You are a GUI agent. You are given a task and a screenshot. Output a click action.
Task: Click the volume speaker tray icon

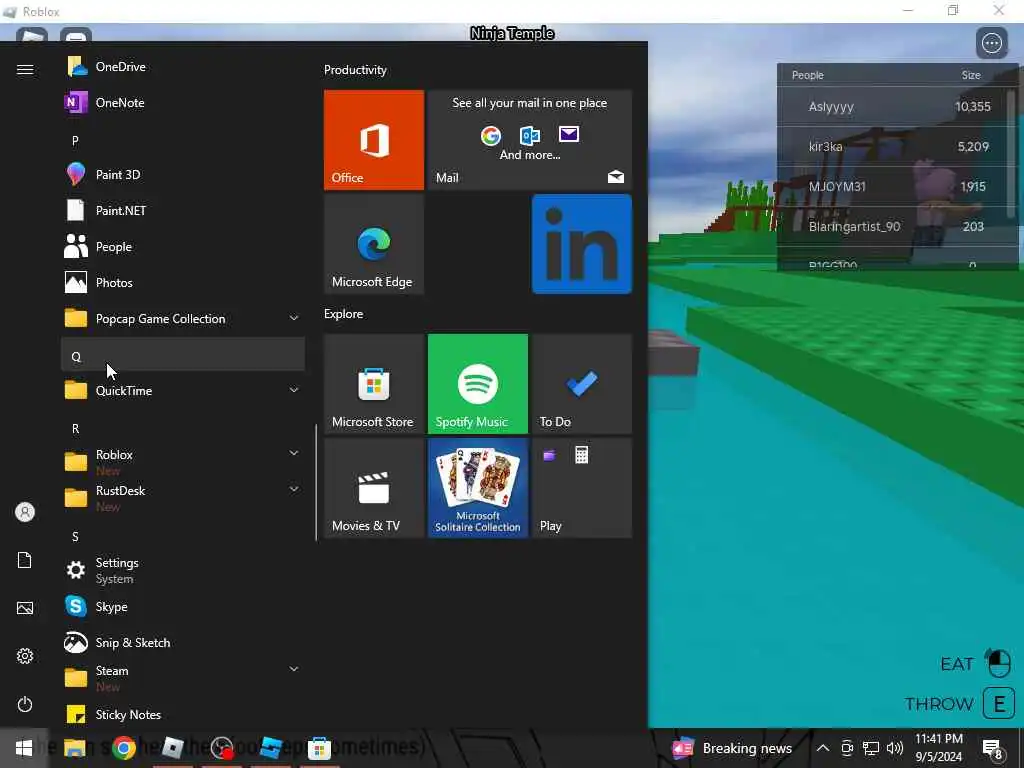(x=895, y=748)
